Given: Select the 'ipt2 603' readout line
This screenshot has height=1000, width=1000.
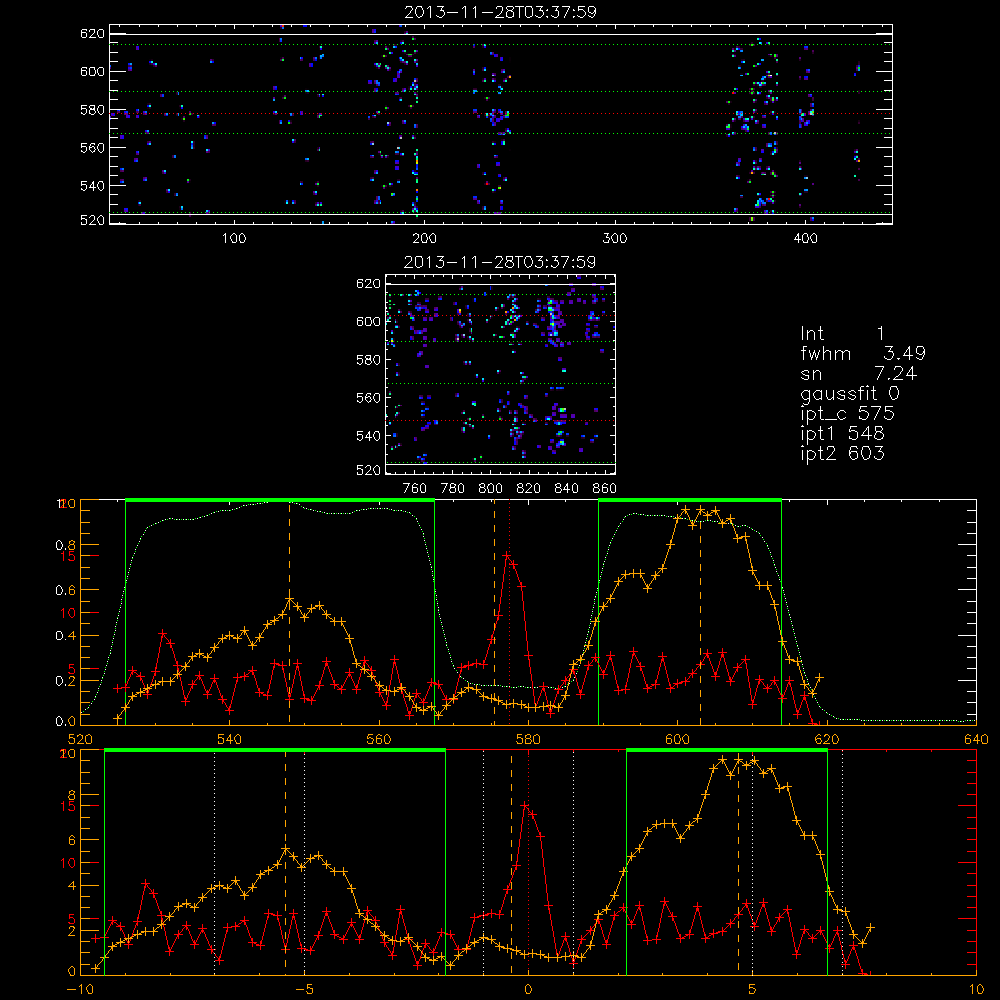Looking at the screenshot, I should (842, 453).
